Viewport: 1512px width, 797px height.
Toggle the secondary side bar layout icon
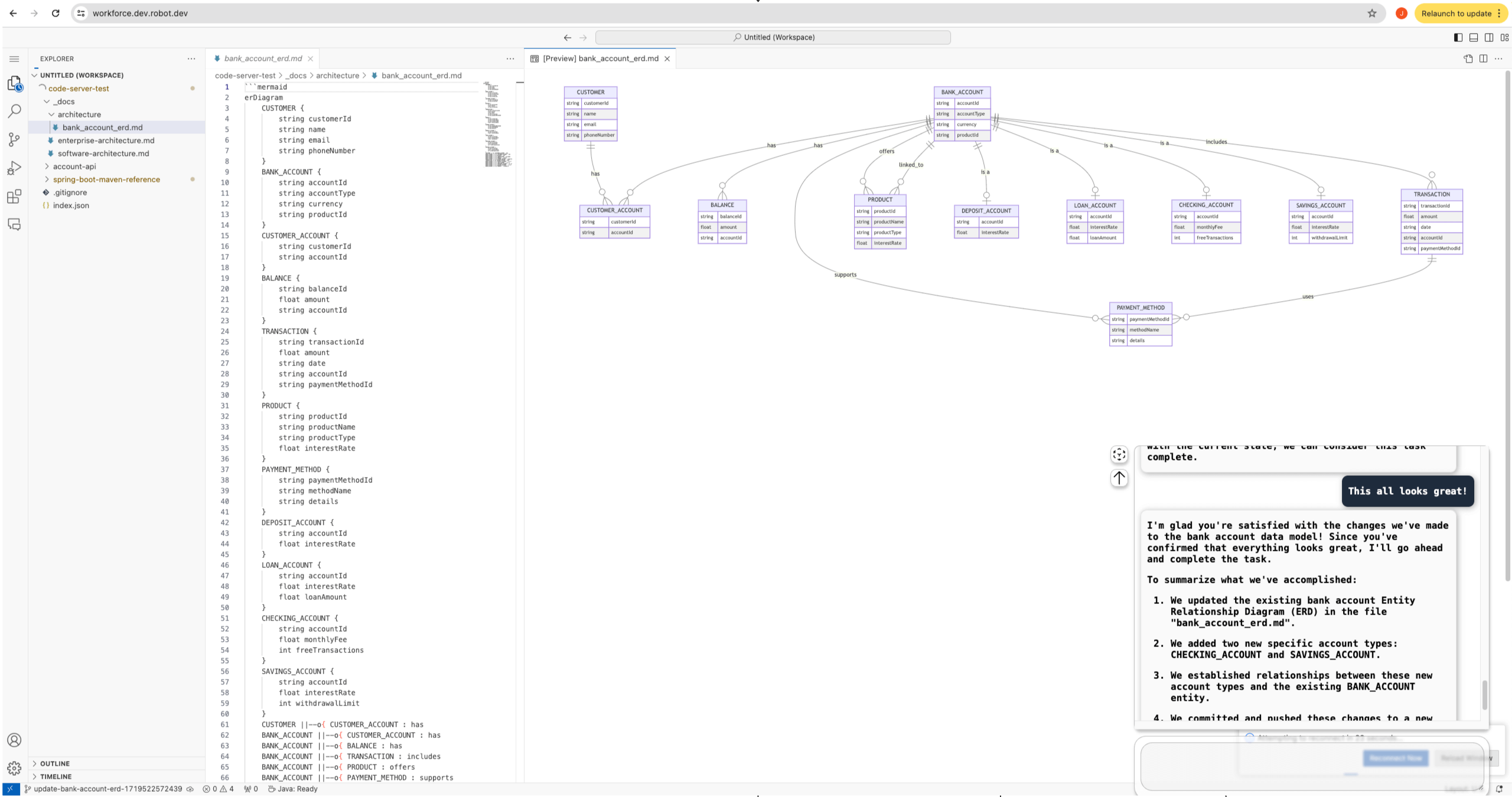[1489, 37]
